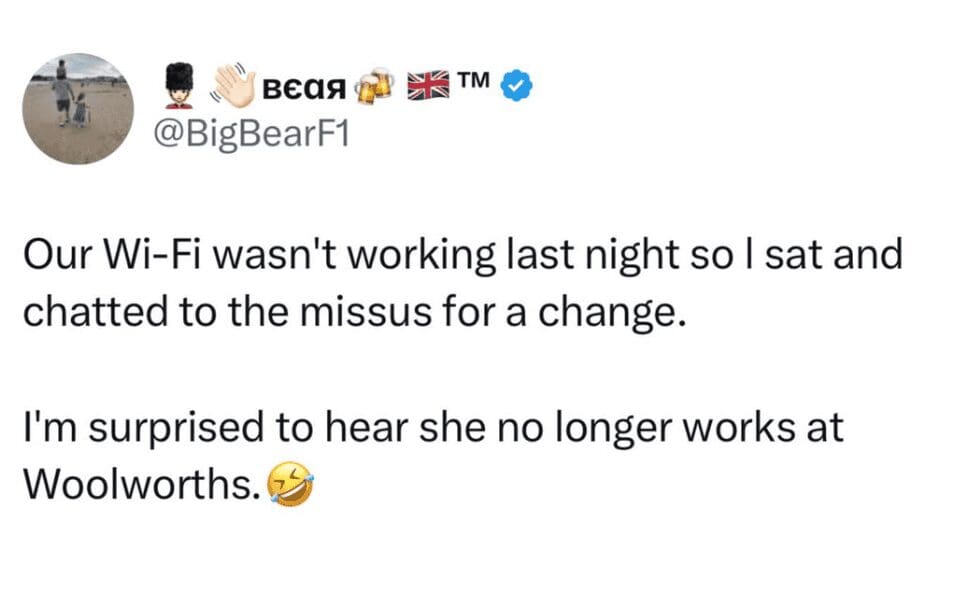966x598 pixels.
Task: Click the word "Wi-Fi" in the tweet
Action: pos(171,256)
